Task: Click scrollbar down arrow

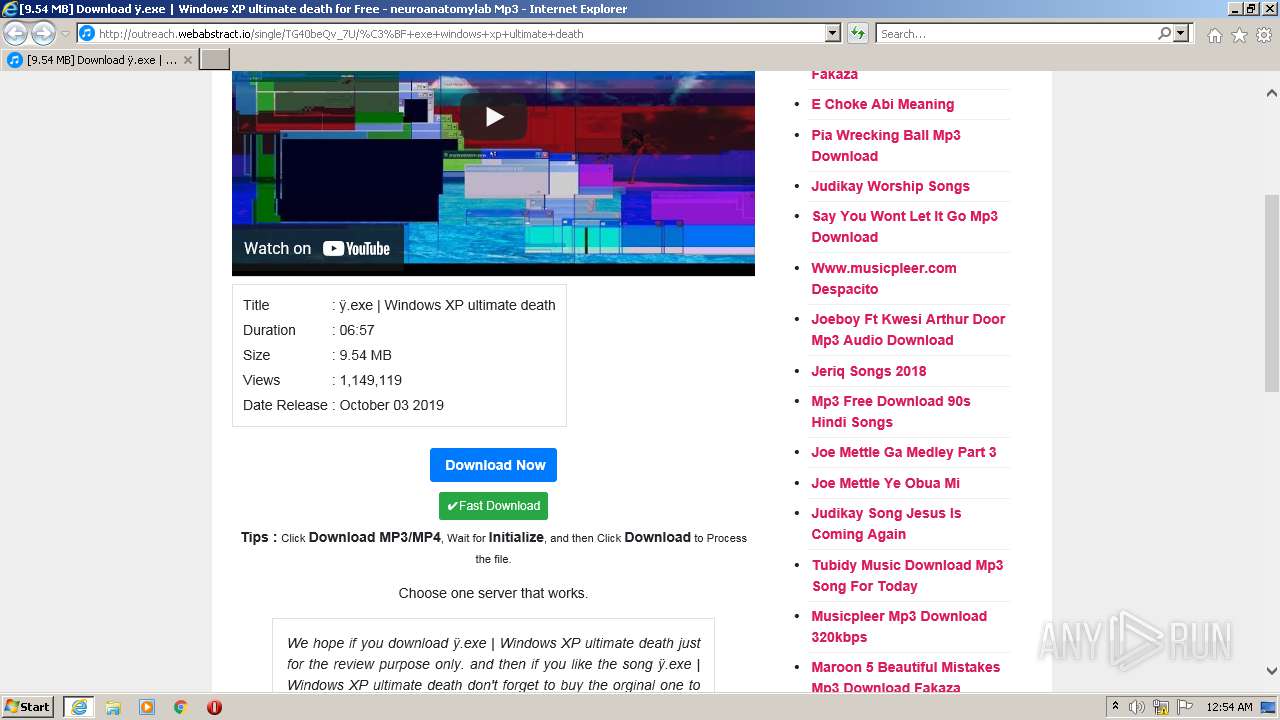Action: click(x=1271, y=671)
